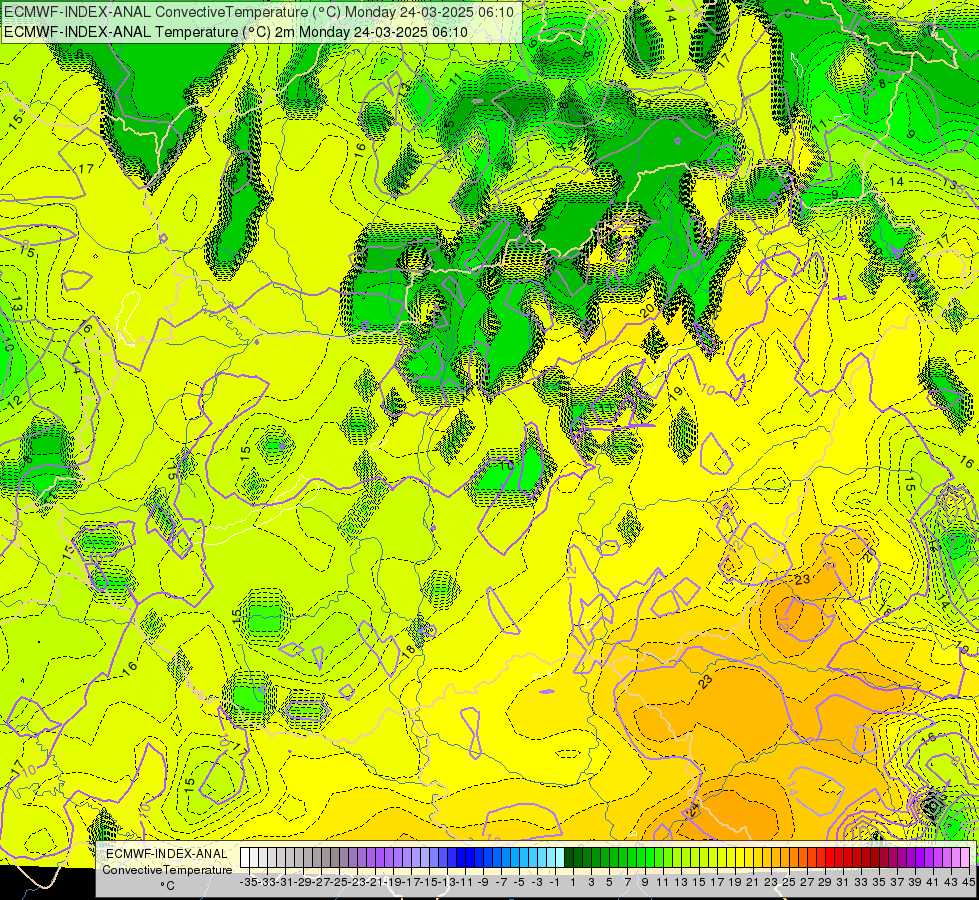
Task: Click the contour label 19 on the map
Action: pos(676,393)
